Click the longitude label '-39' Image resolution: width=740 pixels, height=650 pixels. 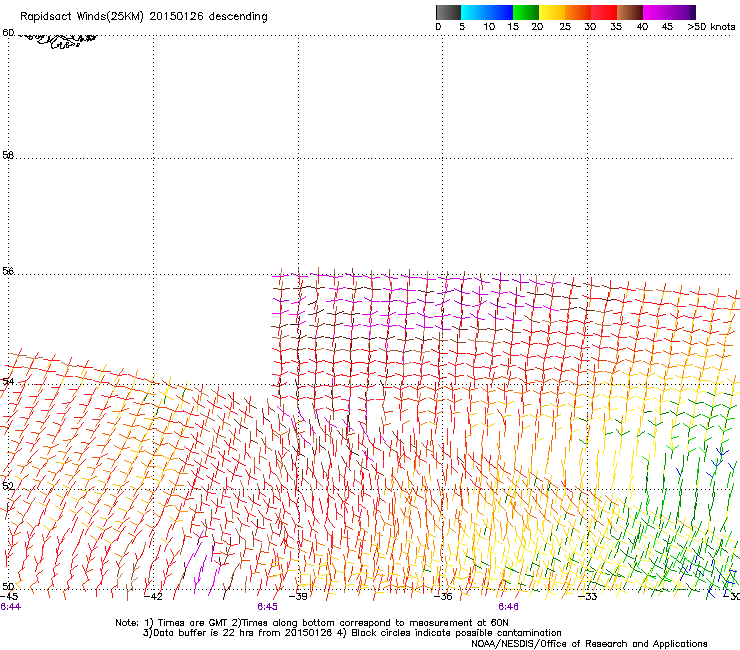click(298, 597)
